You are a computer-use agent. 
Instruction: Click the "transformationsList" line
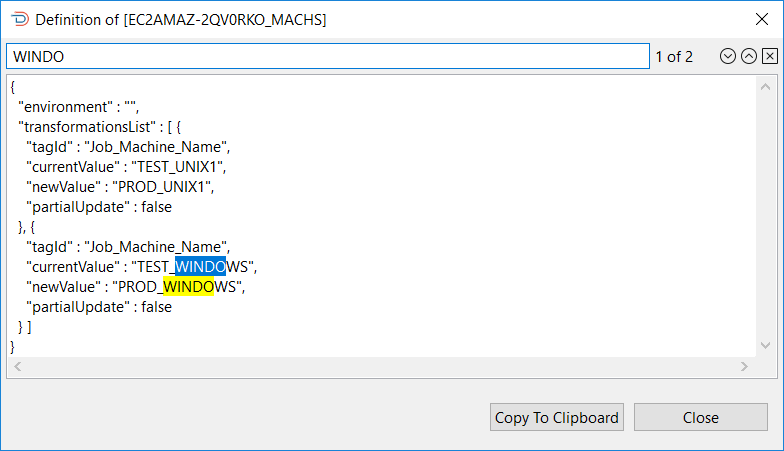click(100, 127)
